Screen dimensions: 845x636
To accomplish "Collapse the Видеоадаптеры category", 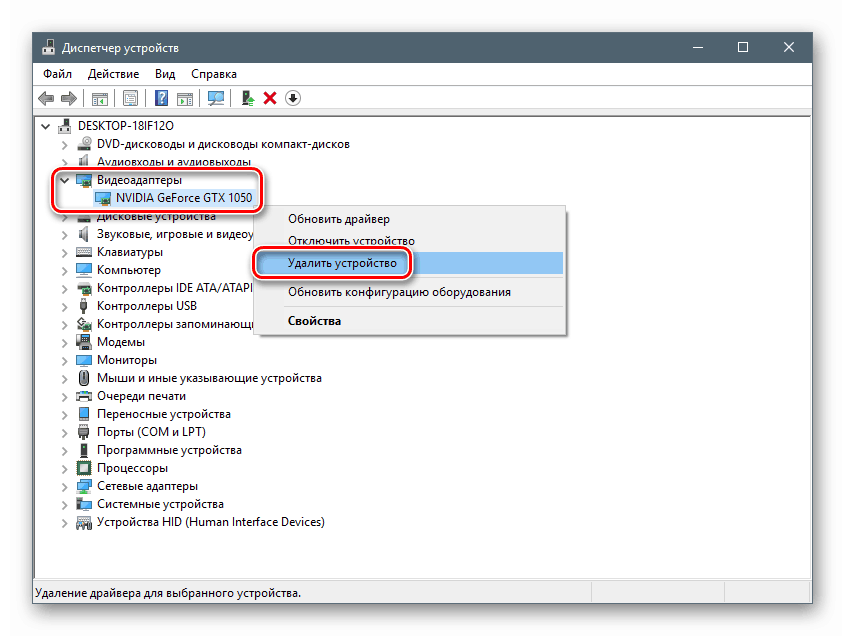I will [64, 179].
